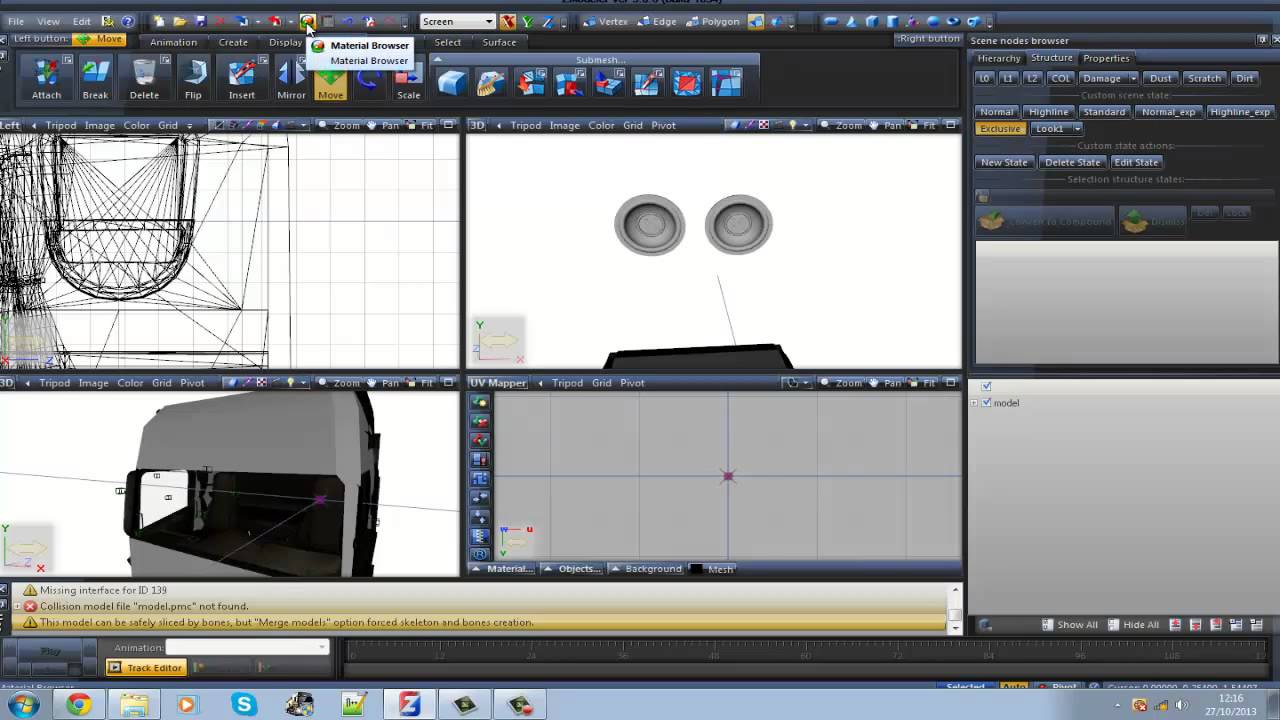Select the Delete trash bin tool
Image resolution: width=1280 pixels, height=720 pixels.
[144, 78]
